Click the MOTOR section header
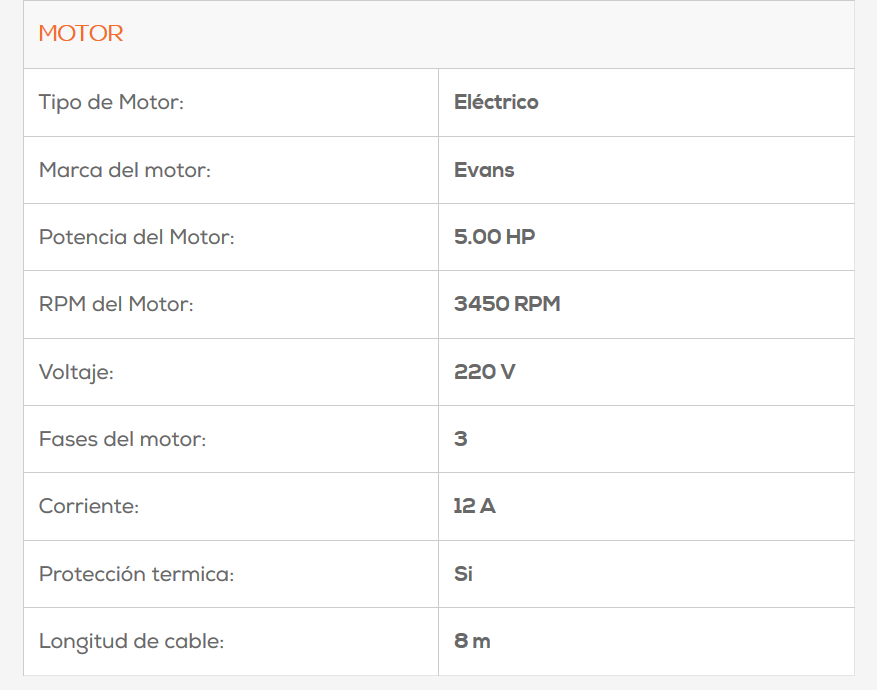 81,34
